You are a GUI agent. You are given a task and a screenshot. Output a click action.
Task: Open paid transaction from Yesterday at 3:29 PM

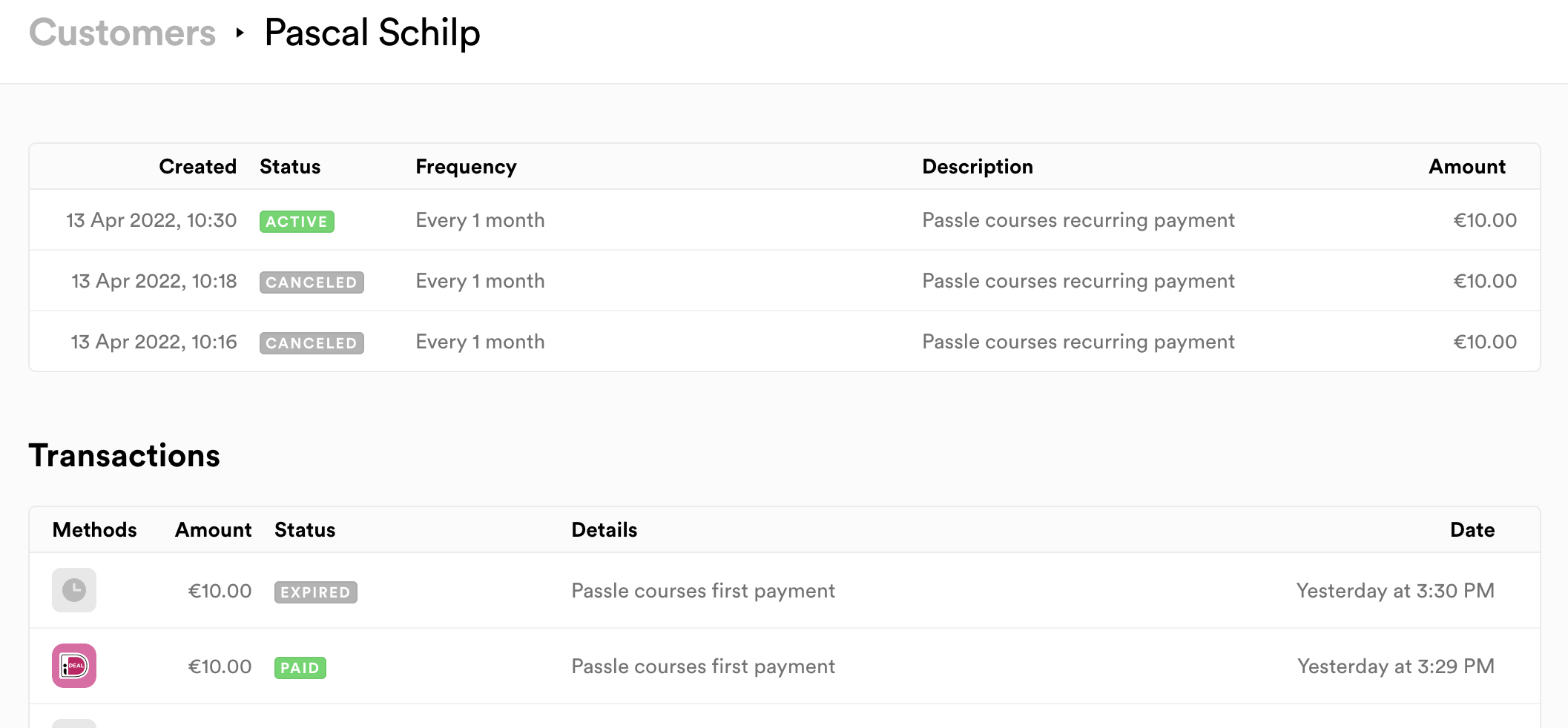[785, 666]
